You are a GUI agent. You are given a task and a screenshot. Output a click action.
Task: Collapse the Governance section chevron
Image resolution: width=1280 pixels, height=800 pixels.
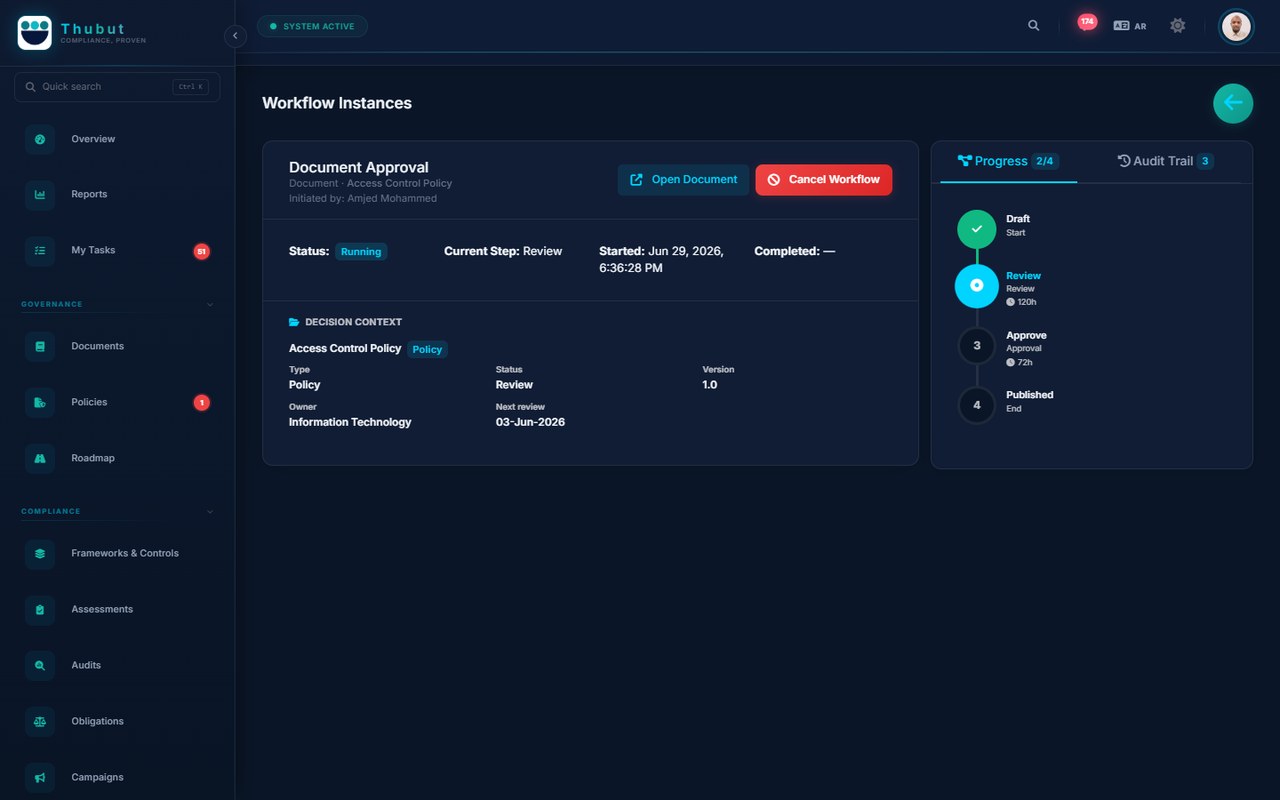pos(210,304)
